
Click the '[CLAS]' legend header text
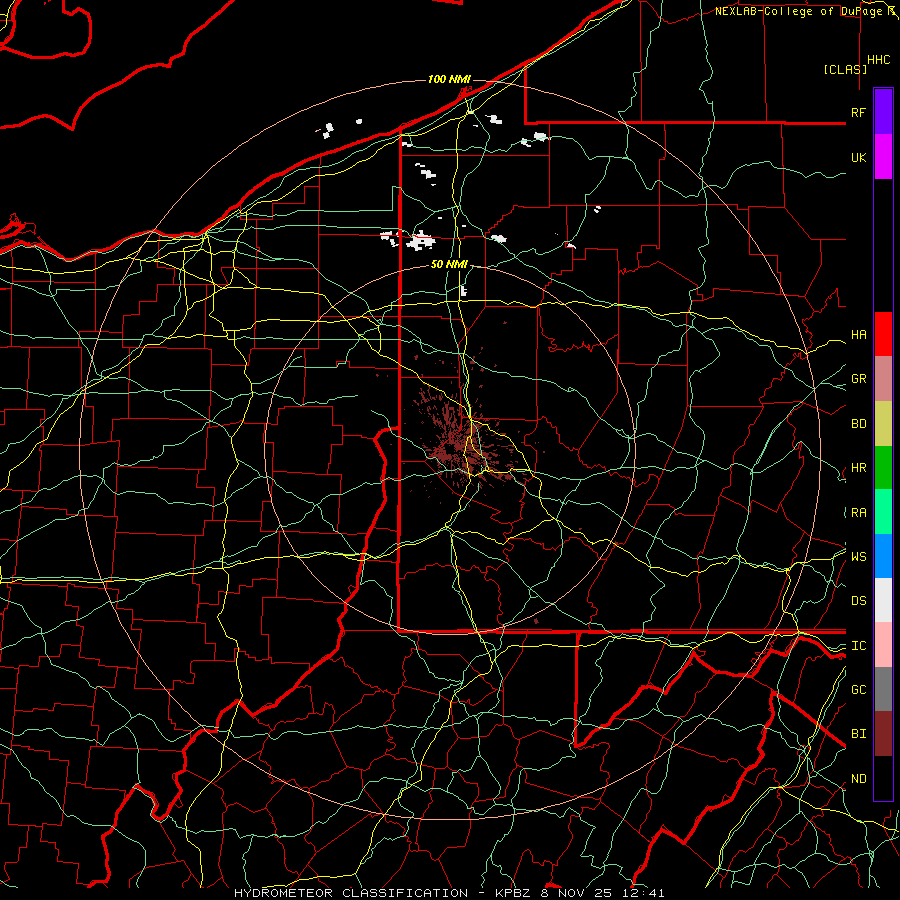[845, 69]
